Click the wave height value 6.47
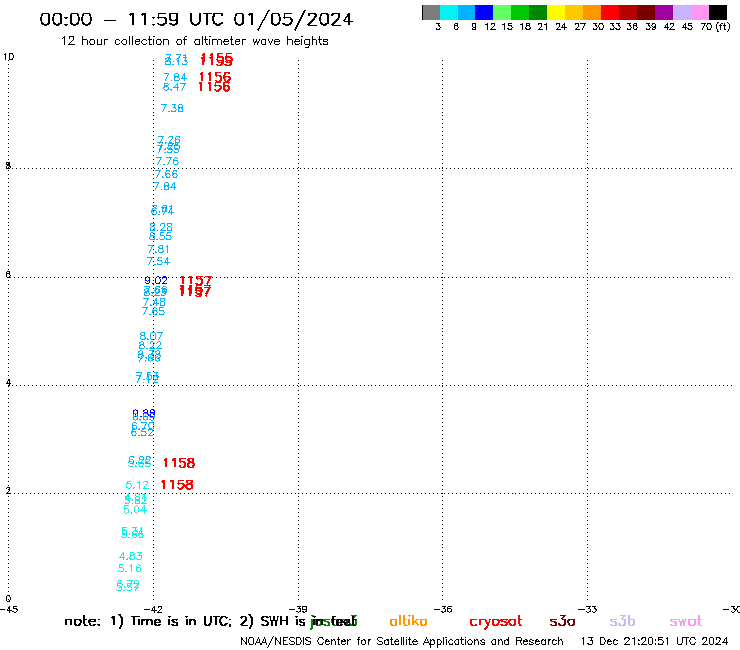 point(174,87)
